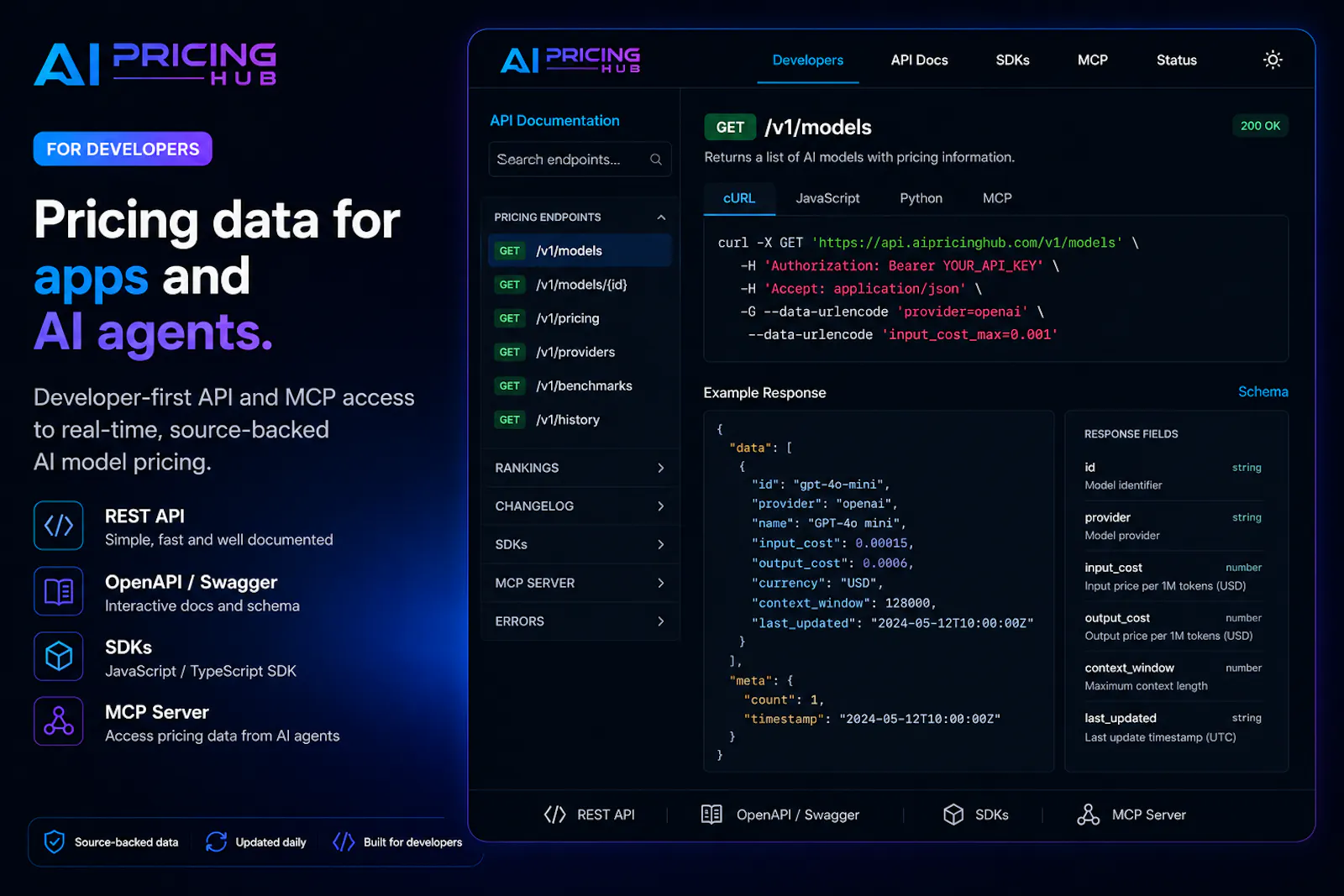Expand the Errors section
1344x896 pixels.
580,621
